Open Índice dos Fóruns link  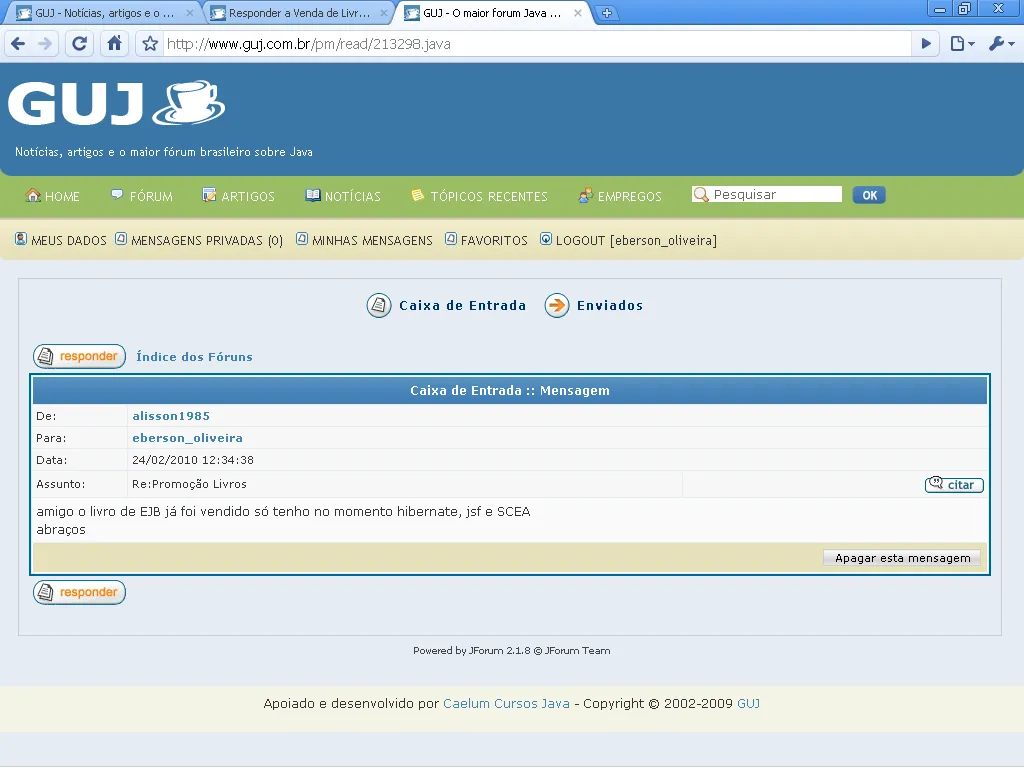pyautogui.click(x=194, y=357)
